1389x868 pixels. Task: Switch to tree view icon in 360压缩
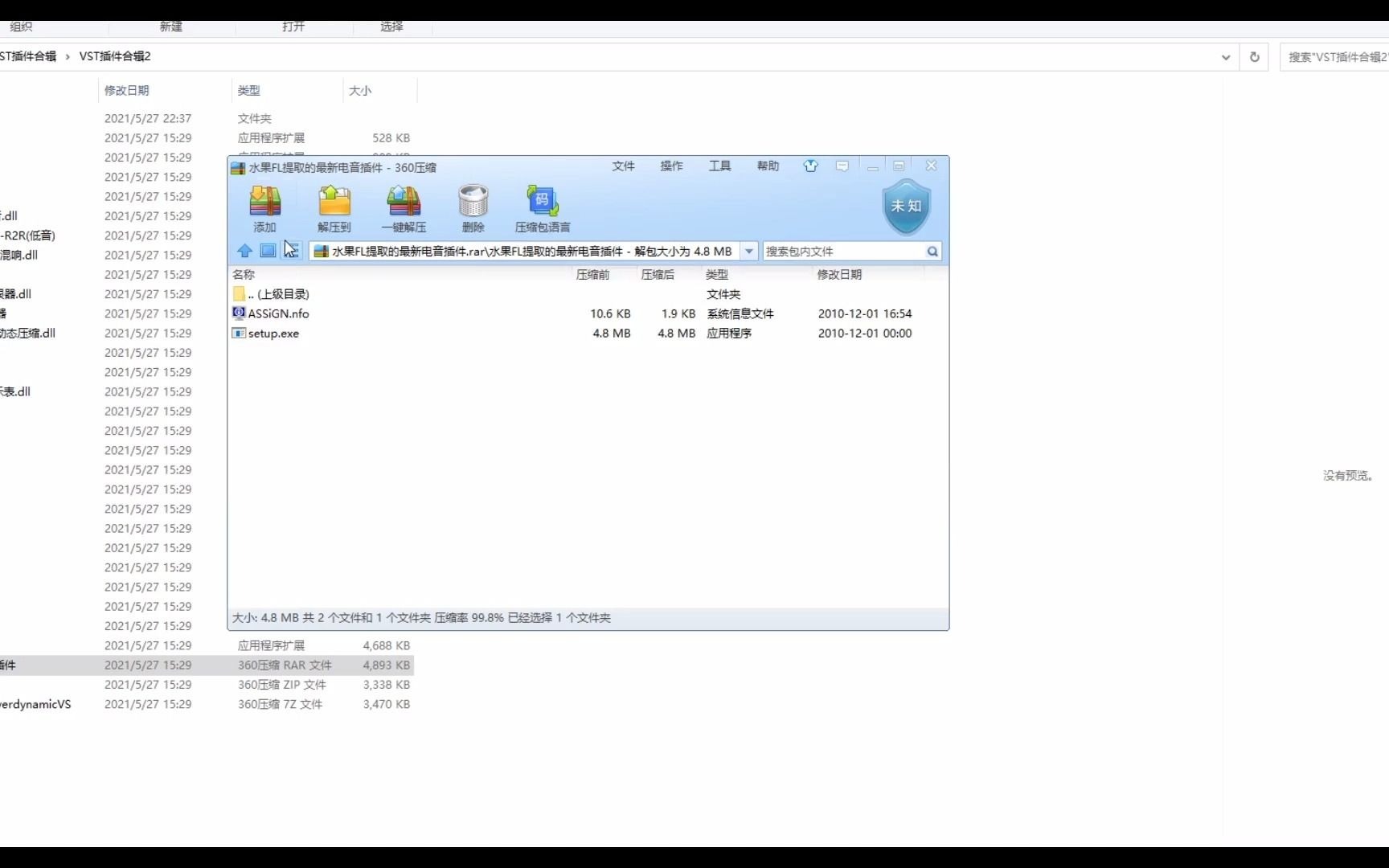tap(291, 251)
